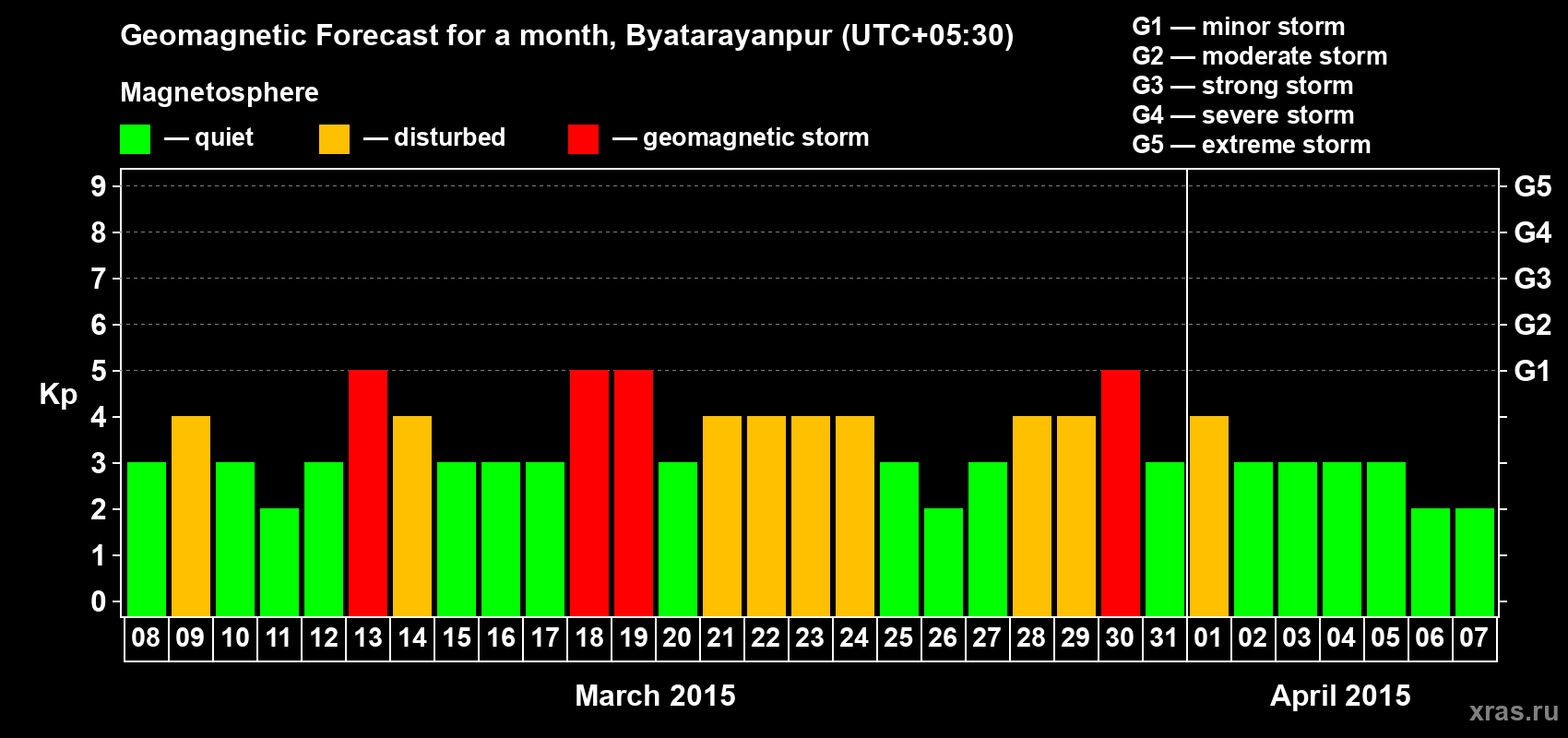
Task: Click the March 2015 month label
Action: (x=655, y=695)
